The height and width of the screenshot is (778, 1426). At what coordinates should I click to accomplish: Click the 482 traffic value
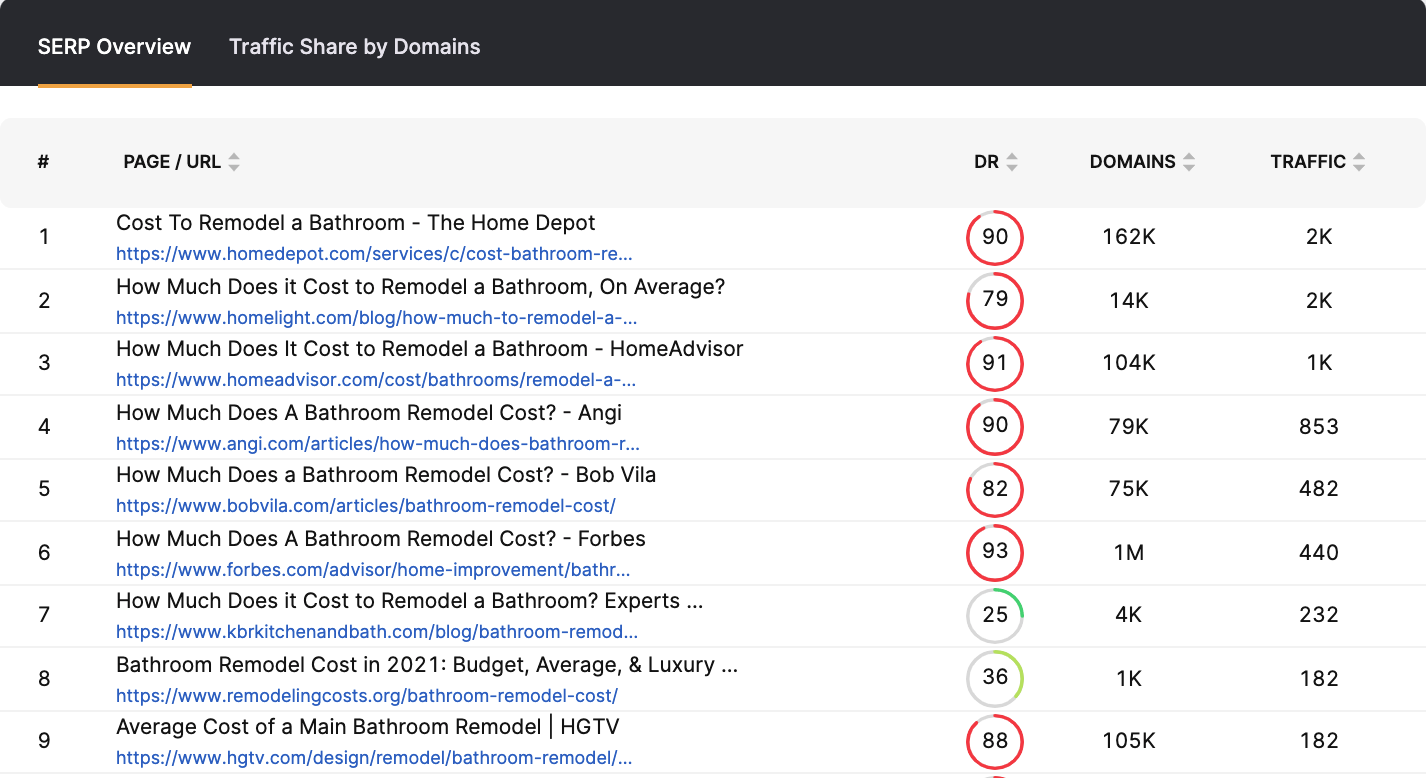point(1319,490)
